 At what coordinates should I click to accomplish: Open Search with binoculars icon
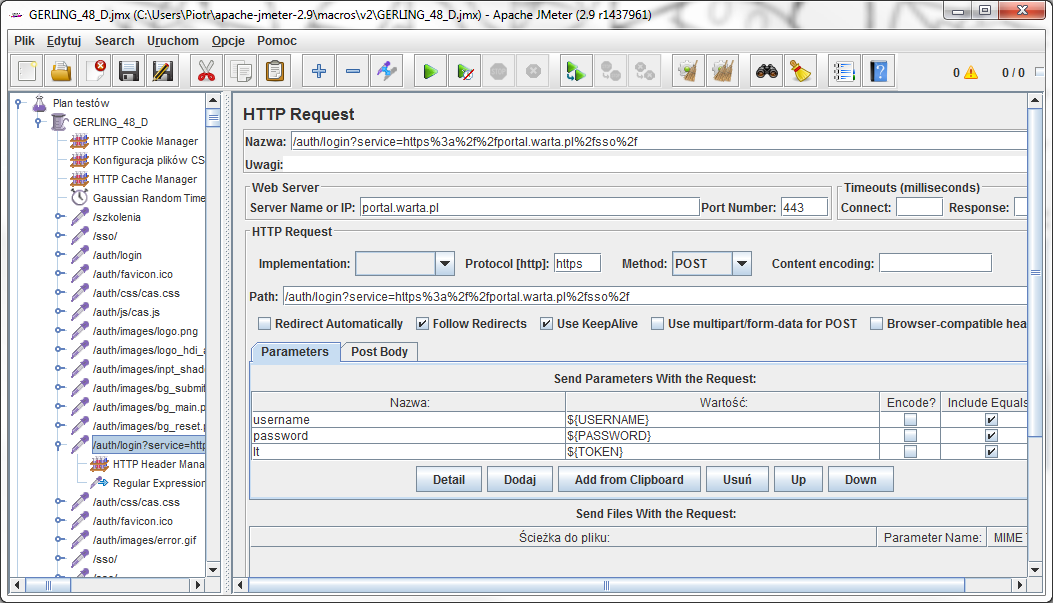point(767,71)
